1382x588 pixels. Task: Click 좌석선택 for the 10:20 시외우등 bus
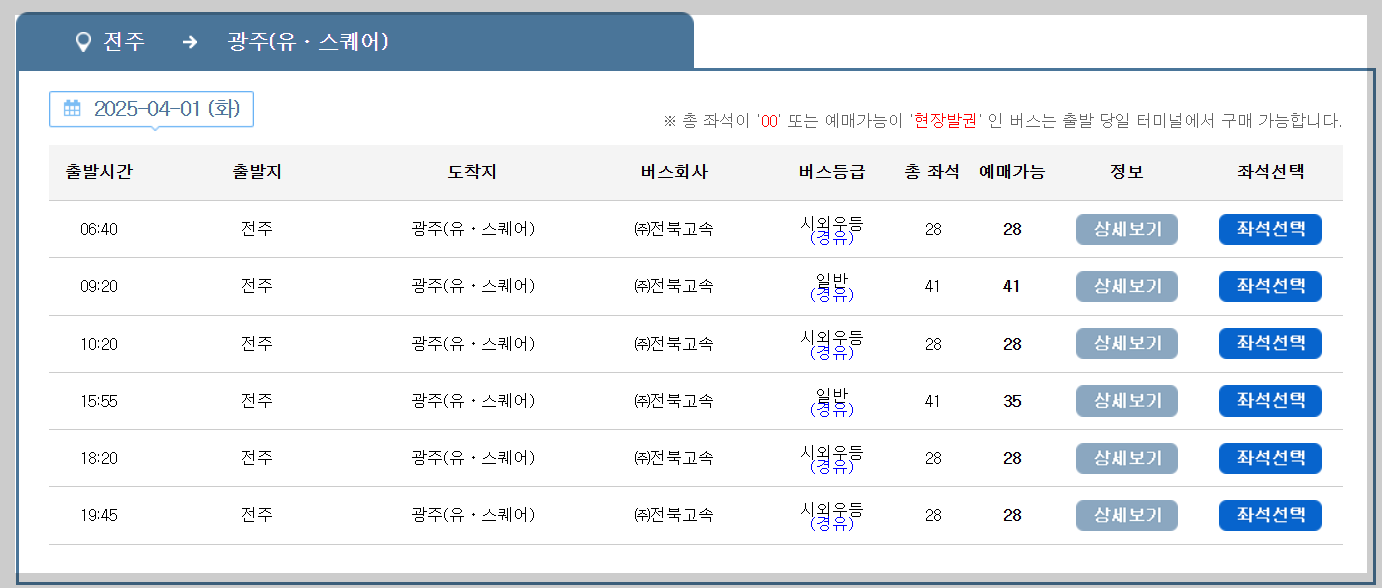coord(1270,343)
